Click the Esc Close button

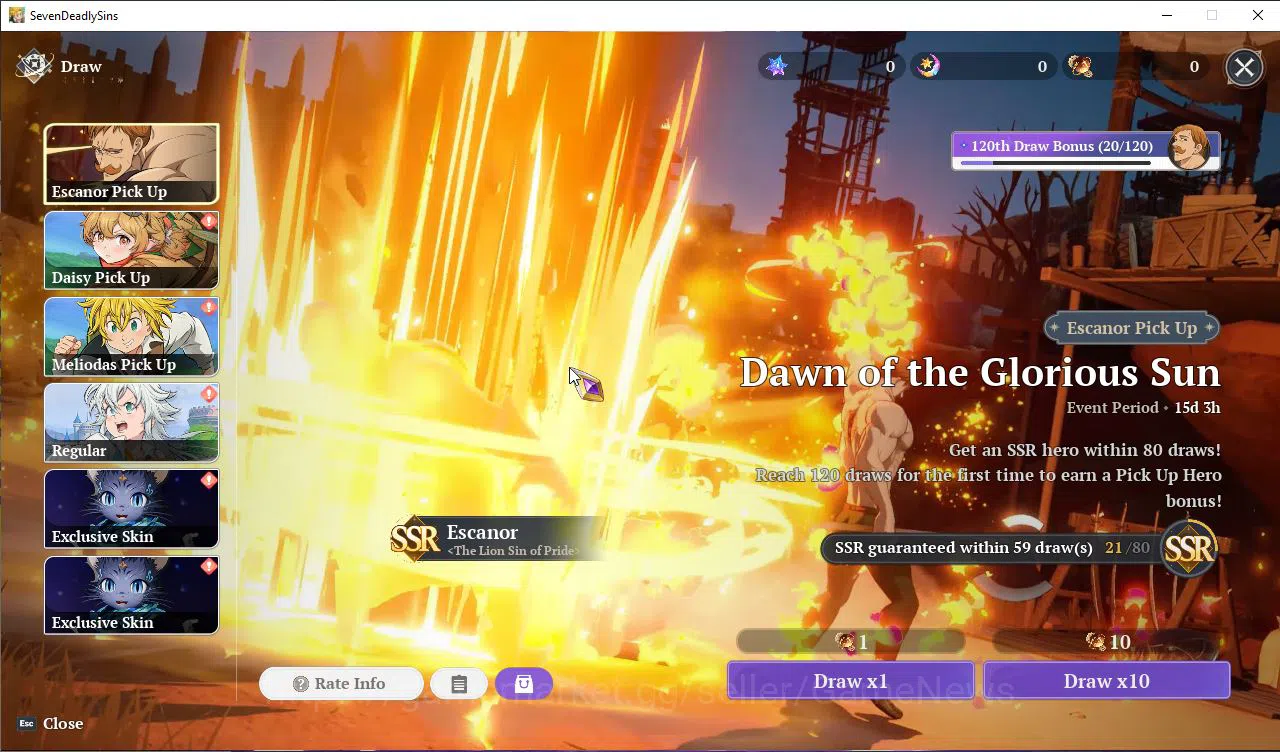pyautogui.click(x=51, y=724)
